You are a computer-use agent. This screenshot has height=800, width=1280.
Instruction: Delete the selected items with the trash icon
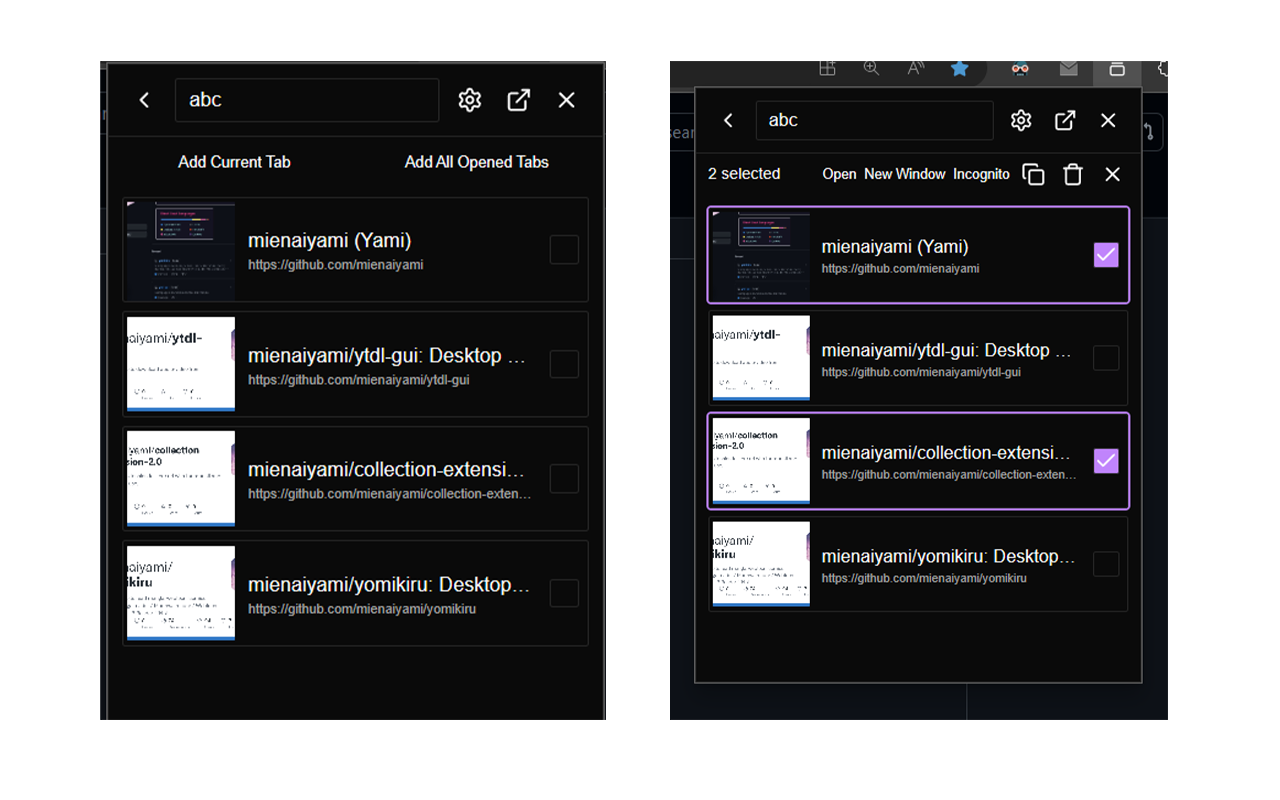point(1073,175)
